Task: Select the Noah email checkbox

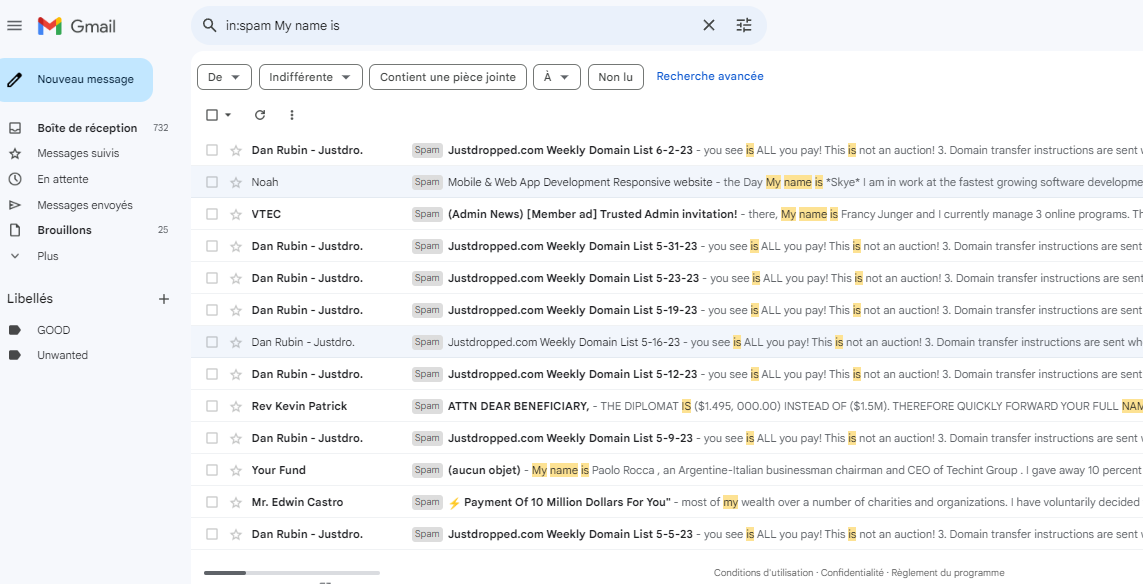Action: tap(212, 182)
